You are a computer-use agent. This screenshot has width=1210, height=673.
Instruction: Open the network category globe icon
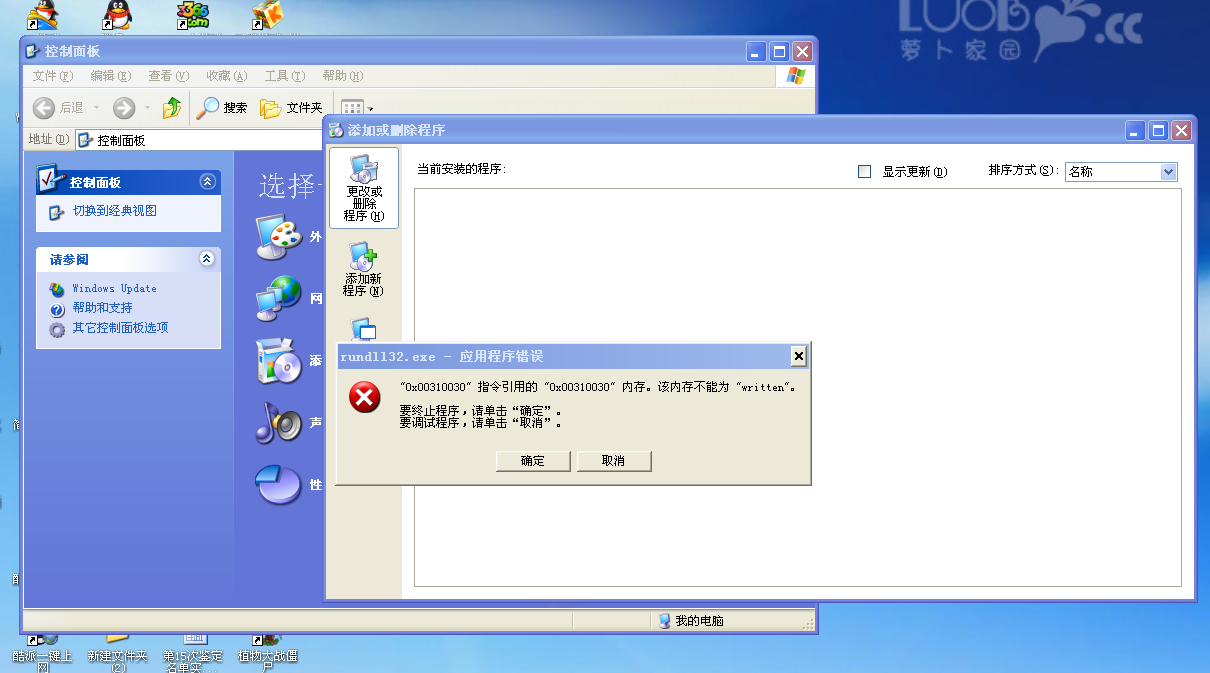pos(278,298)
